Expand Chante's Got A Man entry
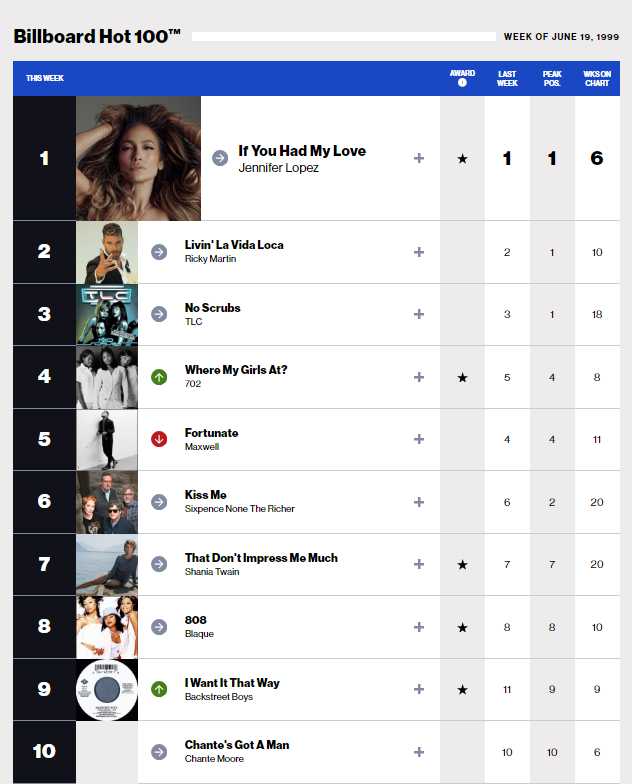 [419, 752]
